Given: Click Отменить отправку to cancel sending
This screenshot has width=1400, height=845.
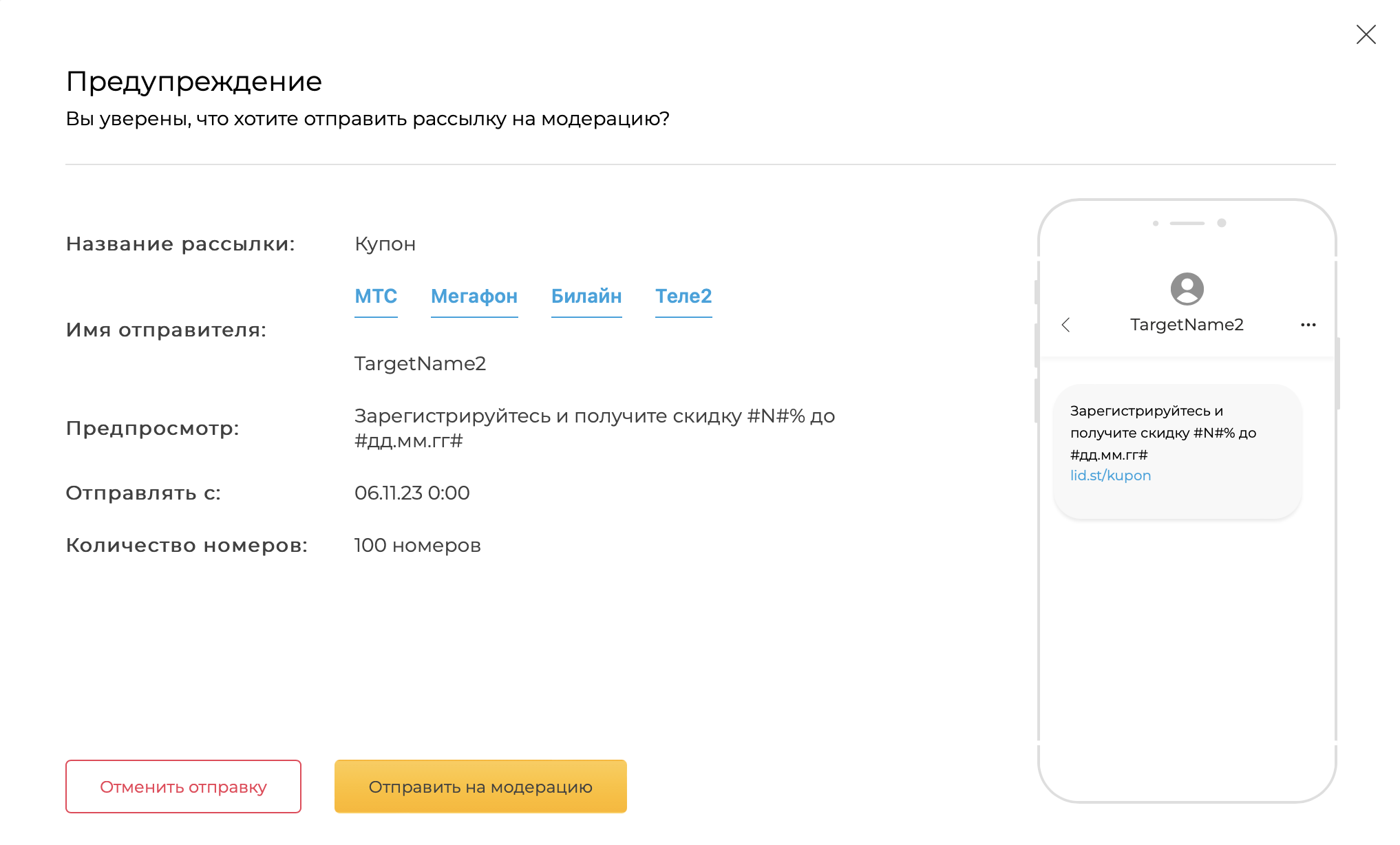Looking at the screenshot, I should coord(182,787).
